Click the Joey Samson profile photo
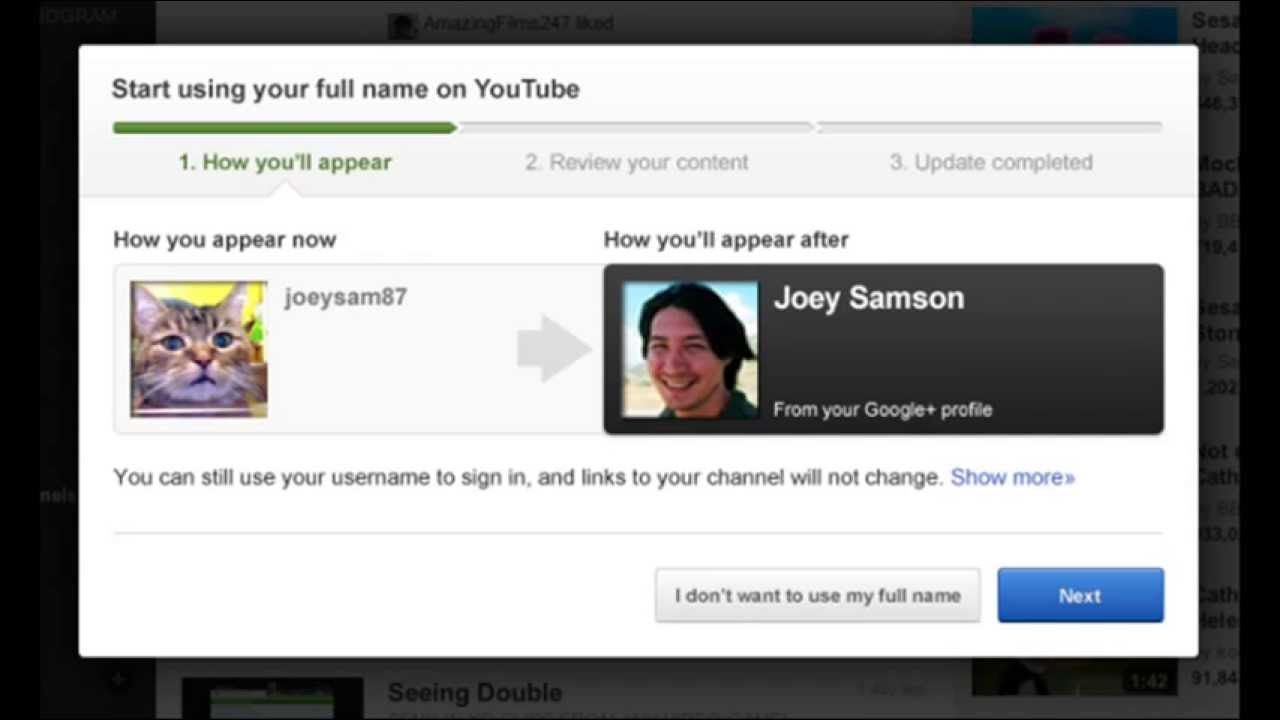This screenshot has height=720, width=1280. tap(690, 348)
